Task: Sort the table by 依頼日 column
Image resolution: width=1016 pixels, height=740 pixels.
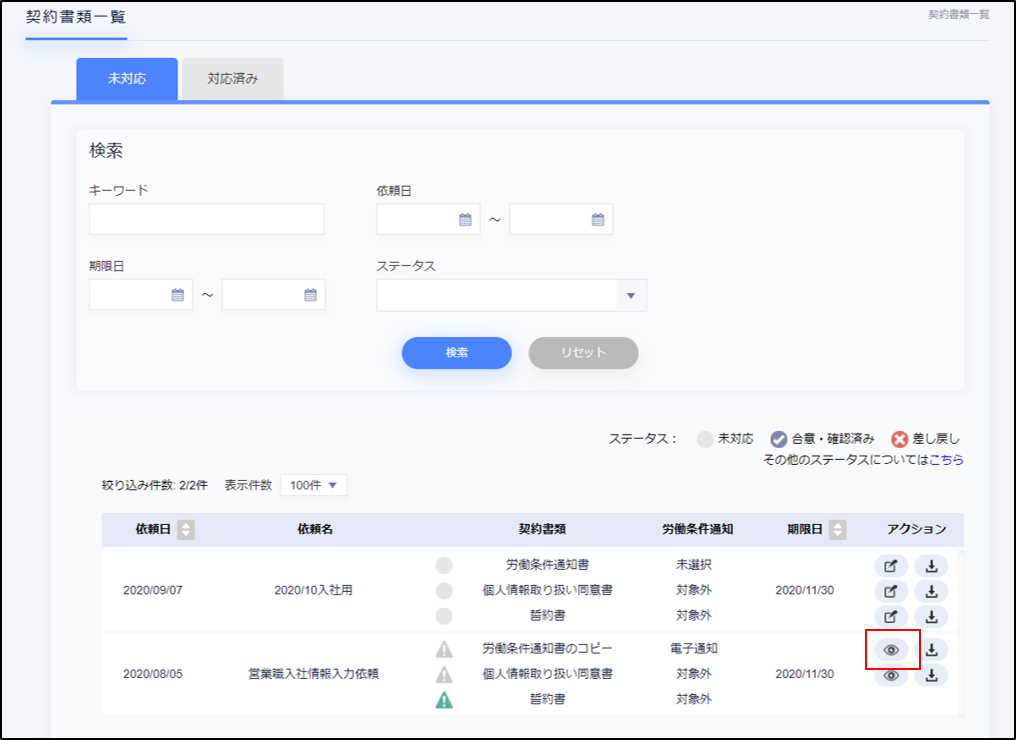Action: (186, 529)
